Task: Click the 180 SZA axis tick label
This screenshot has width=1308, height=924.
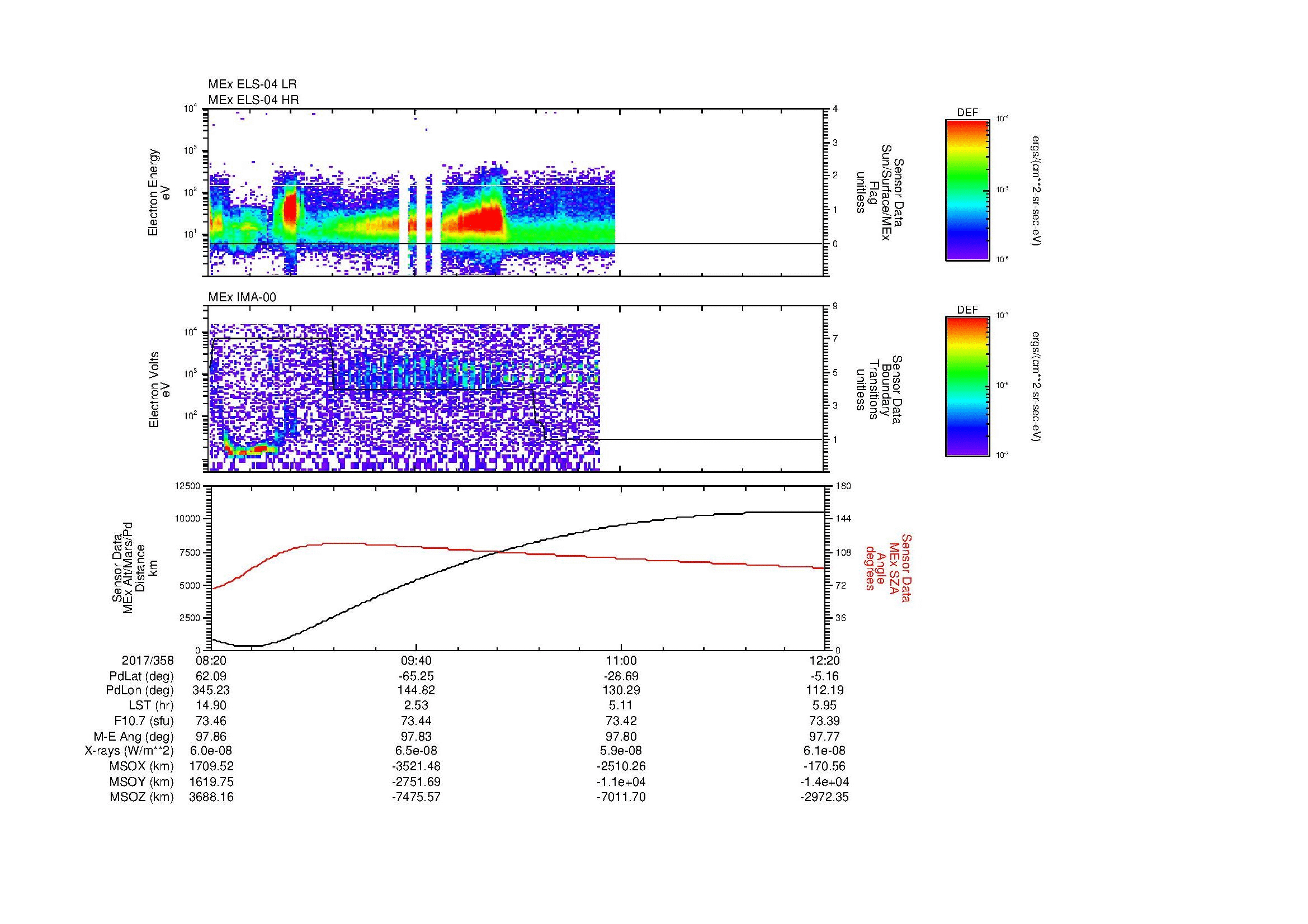Action: tap(843, 486)
